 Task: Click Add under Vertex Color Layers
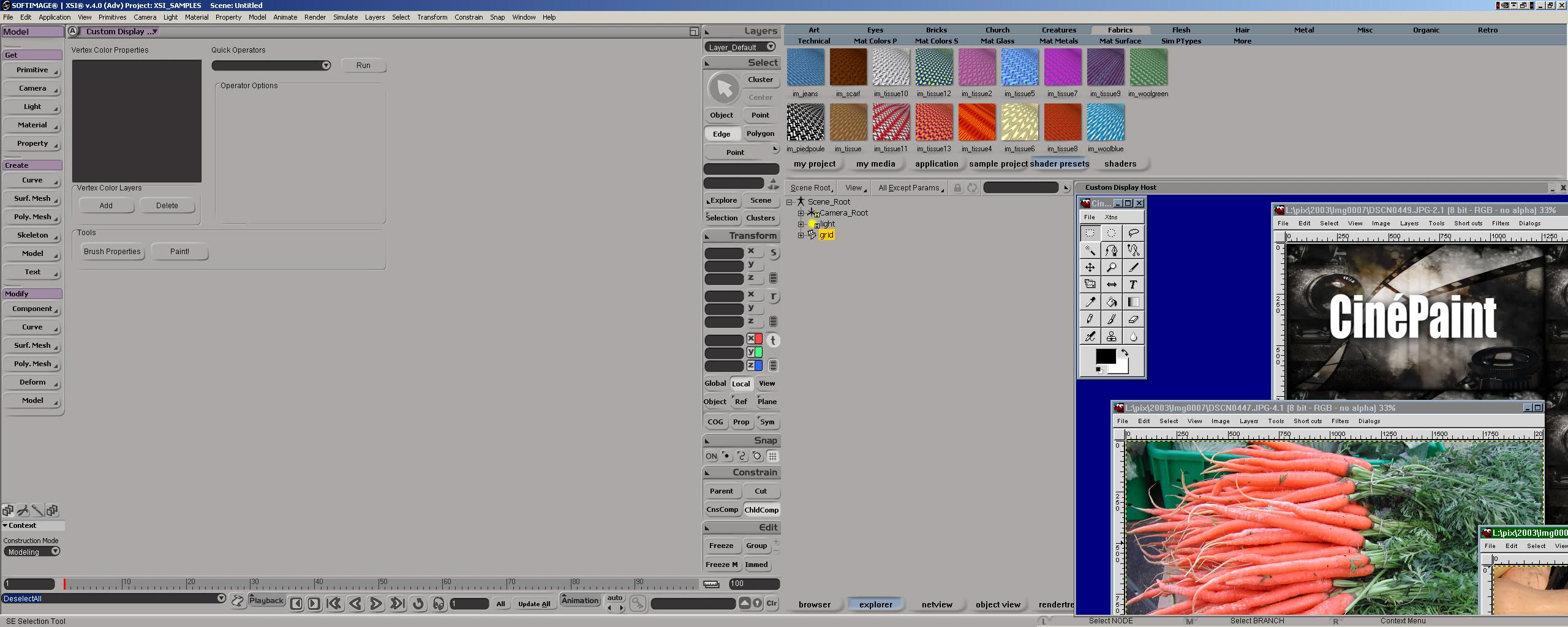point(106,206)
